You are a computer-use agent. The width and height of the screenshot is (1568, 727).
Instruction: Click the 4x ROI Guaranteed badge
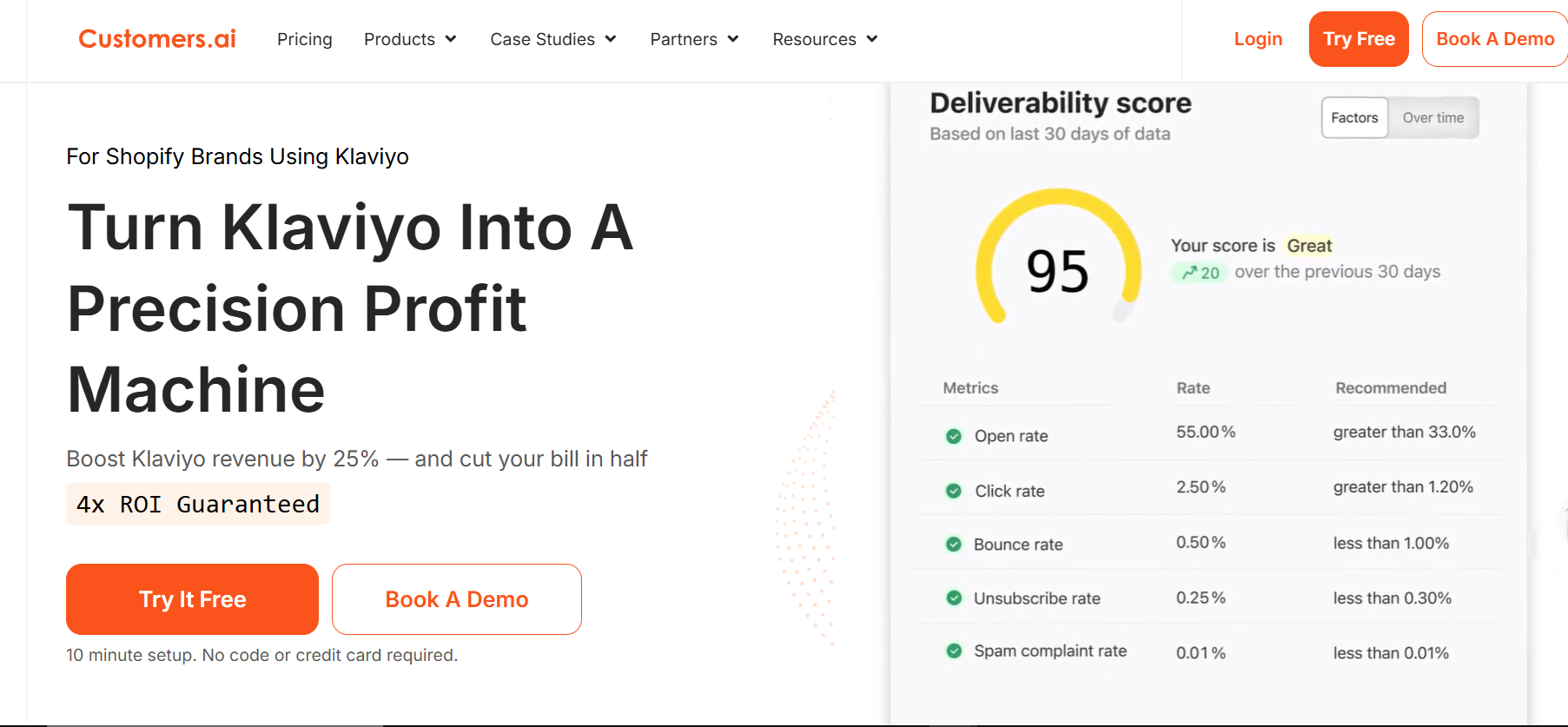click(x=198, y=504)
